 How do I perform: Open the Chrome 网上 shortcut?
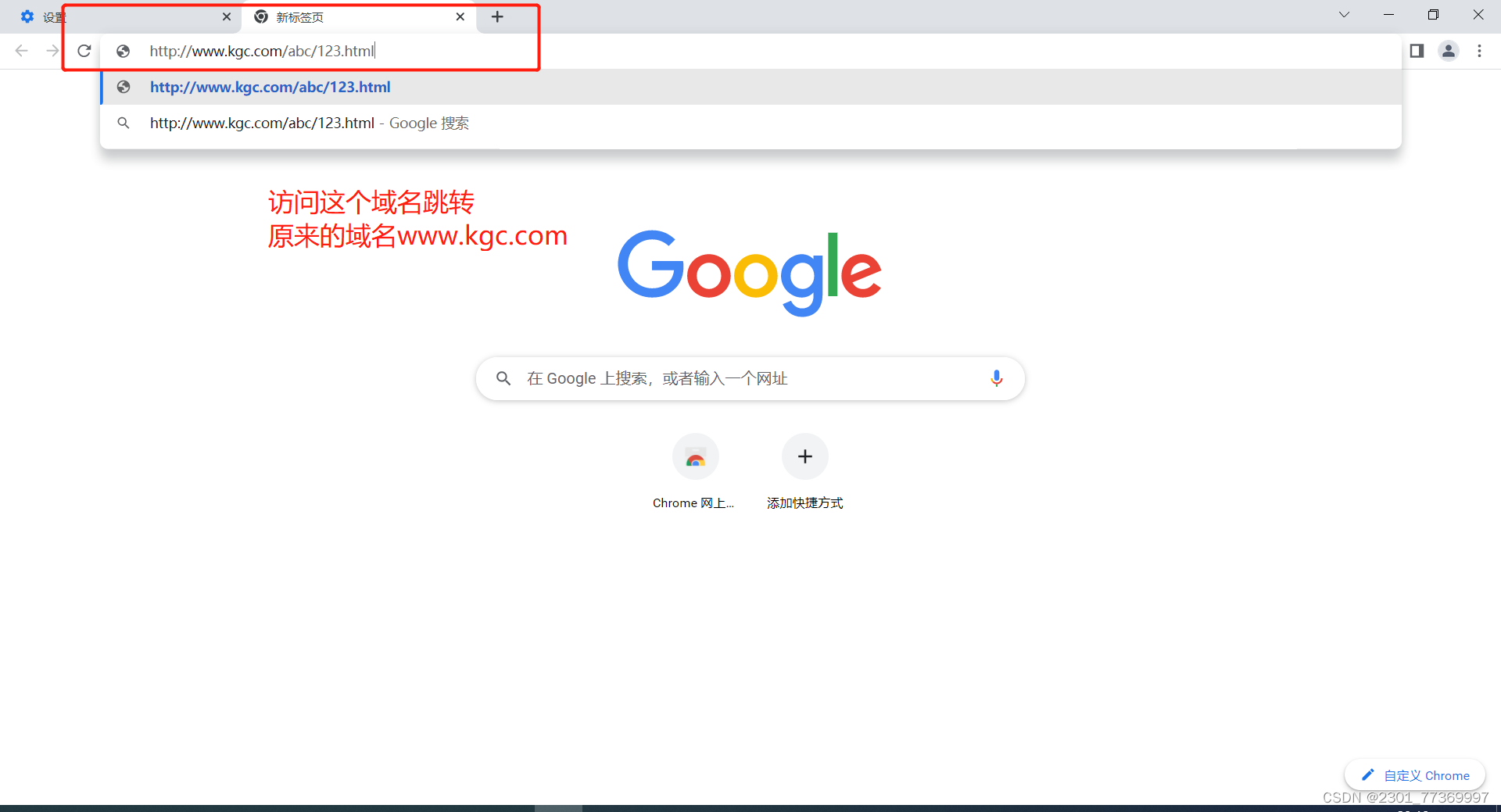[695, 472]
